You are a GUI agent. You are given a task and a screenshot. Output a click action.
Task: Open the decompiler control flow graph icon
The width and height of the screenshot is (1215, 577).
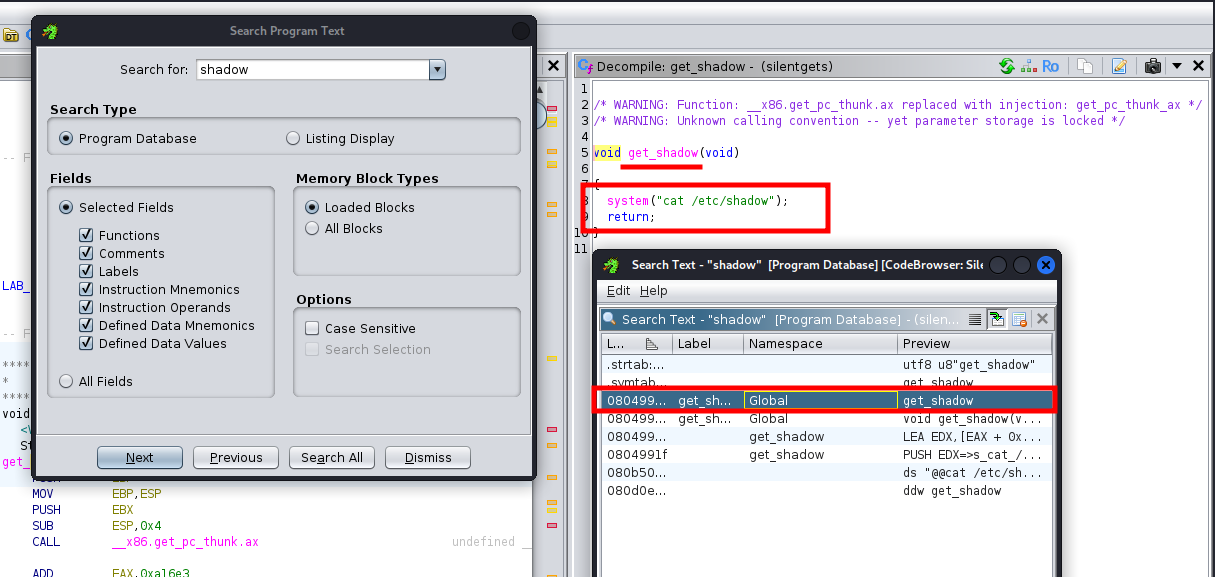pos(1028,66)
